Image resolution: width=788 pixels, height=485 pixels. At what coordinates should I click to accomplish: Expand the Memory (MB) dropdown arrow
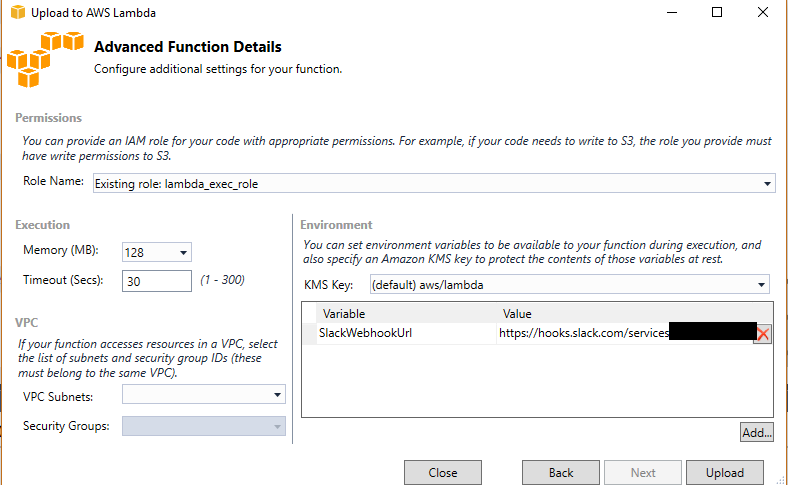pyautogui.click(x=183, y=252)
